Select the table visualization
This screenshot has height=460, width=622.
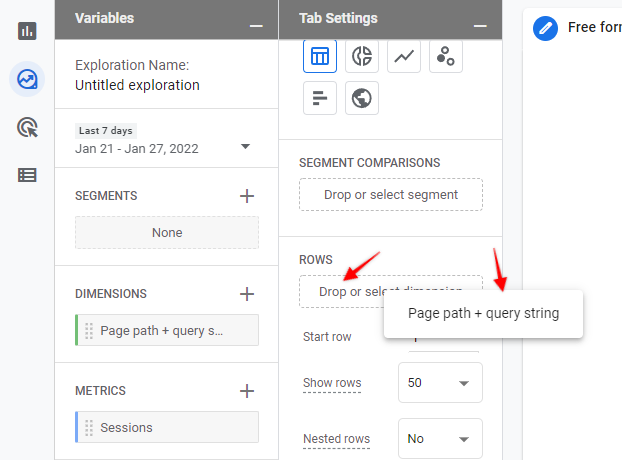(x=320, y=56)
